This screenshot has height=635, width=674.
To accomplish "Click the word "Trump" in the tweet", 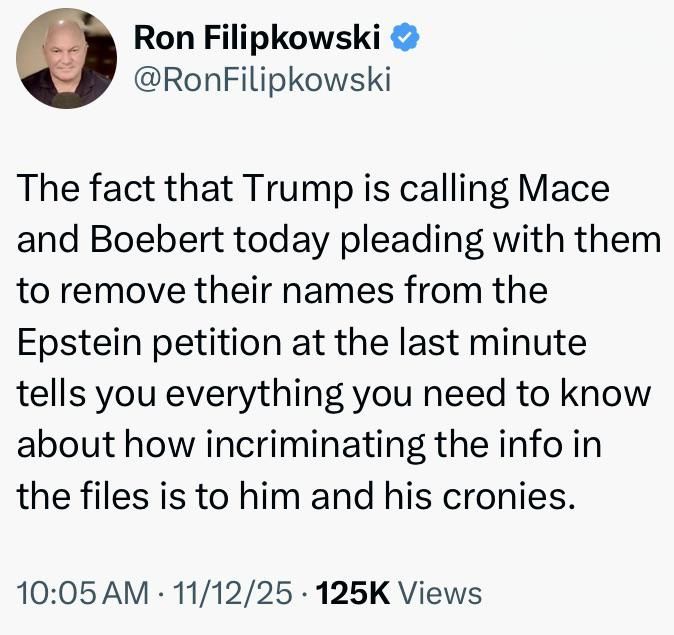I will click(298, 190).
